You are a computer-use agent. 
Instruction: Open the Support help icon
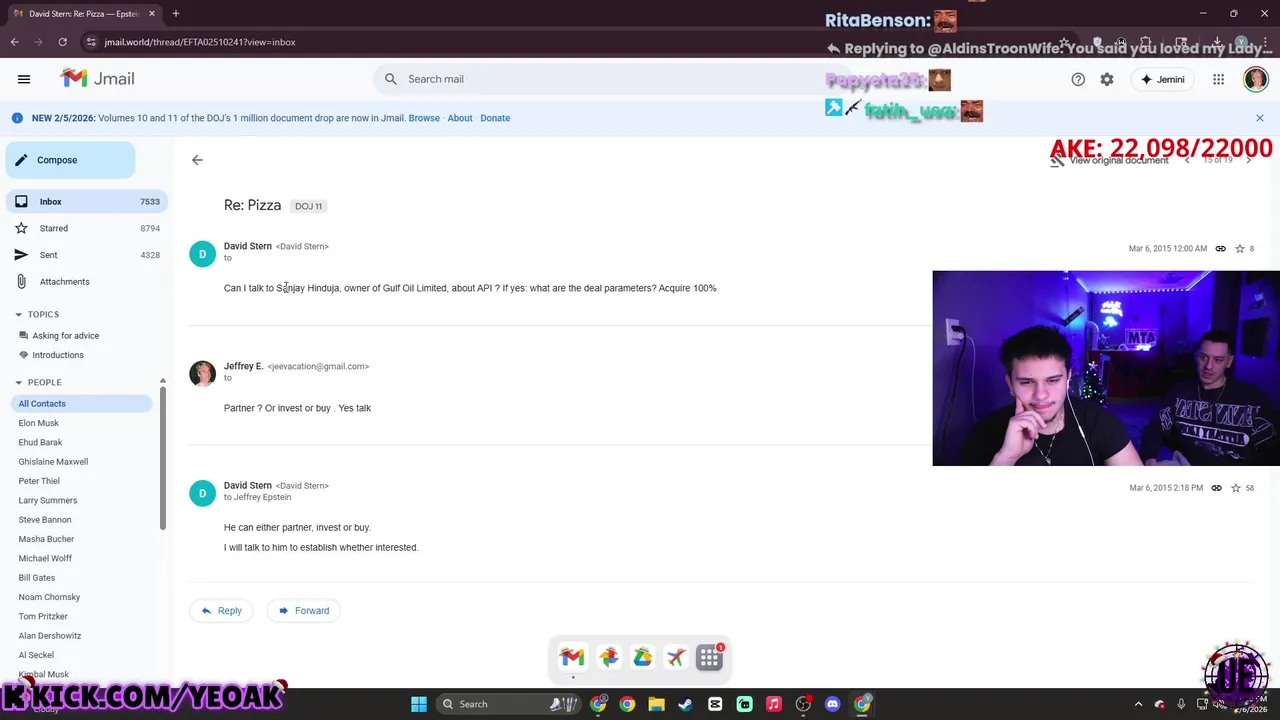pos(1078,79)
